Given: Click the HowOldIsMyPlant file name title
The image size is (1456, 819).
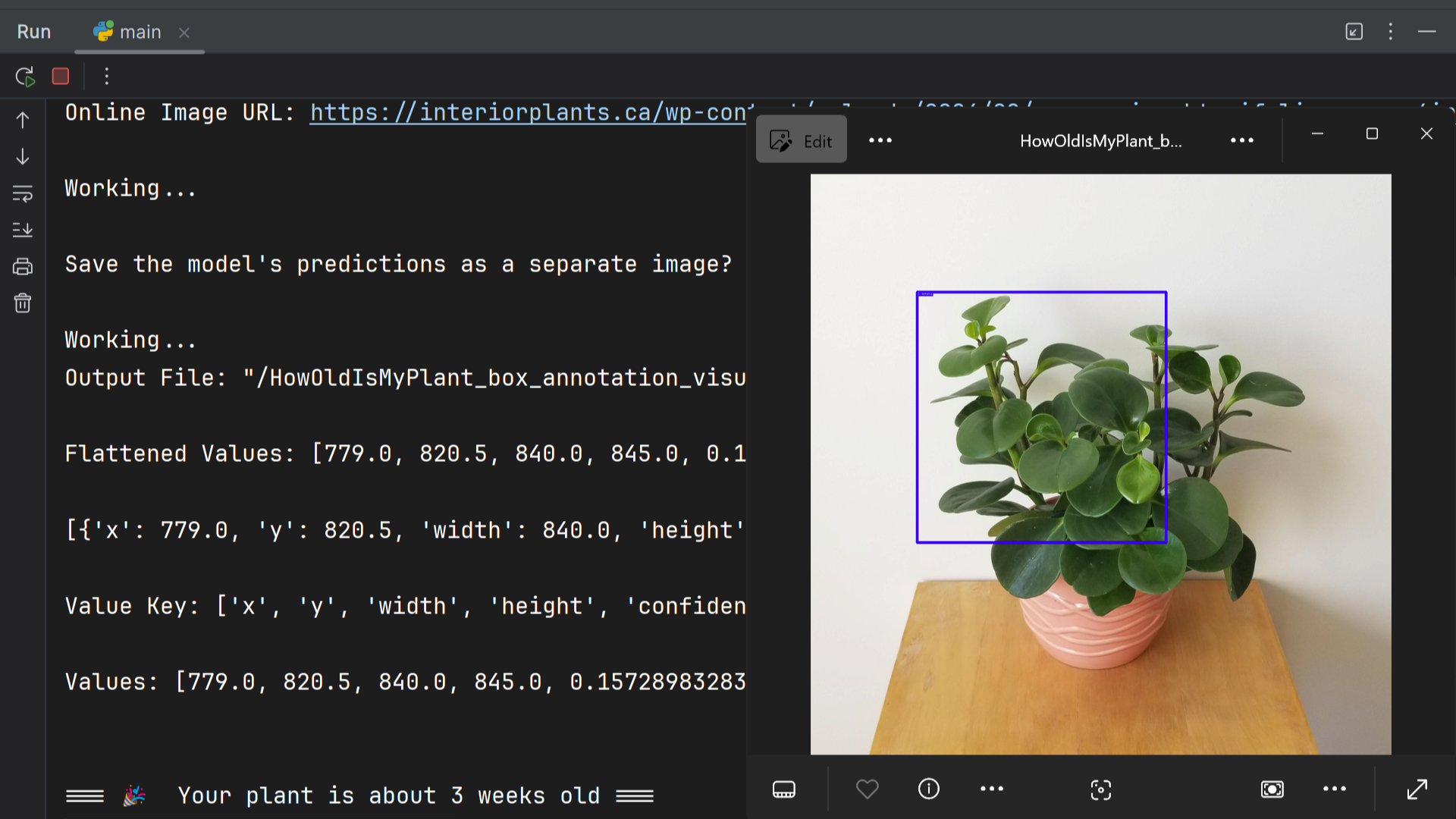Looking at the screenshot, I should tap(1100, 141).
